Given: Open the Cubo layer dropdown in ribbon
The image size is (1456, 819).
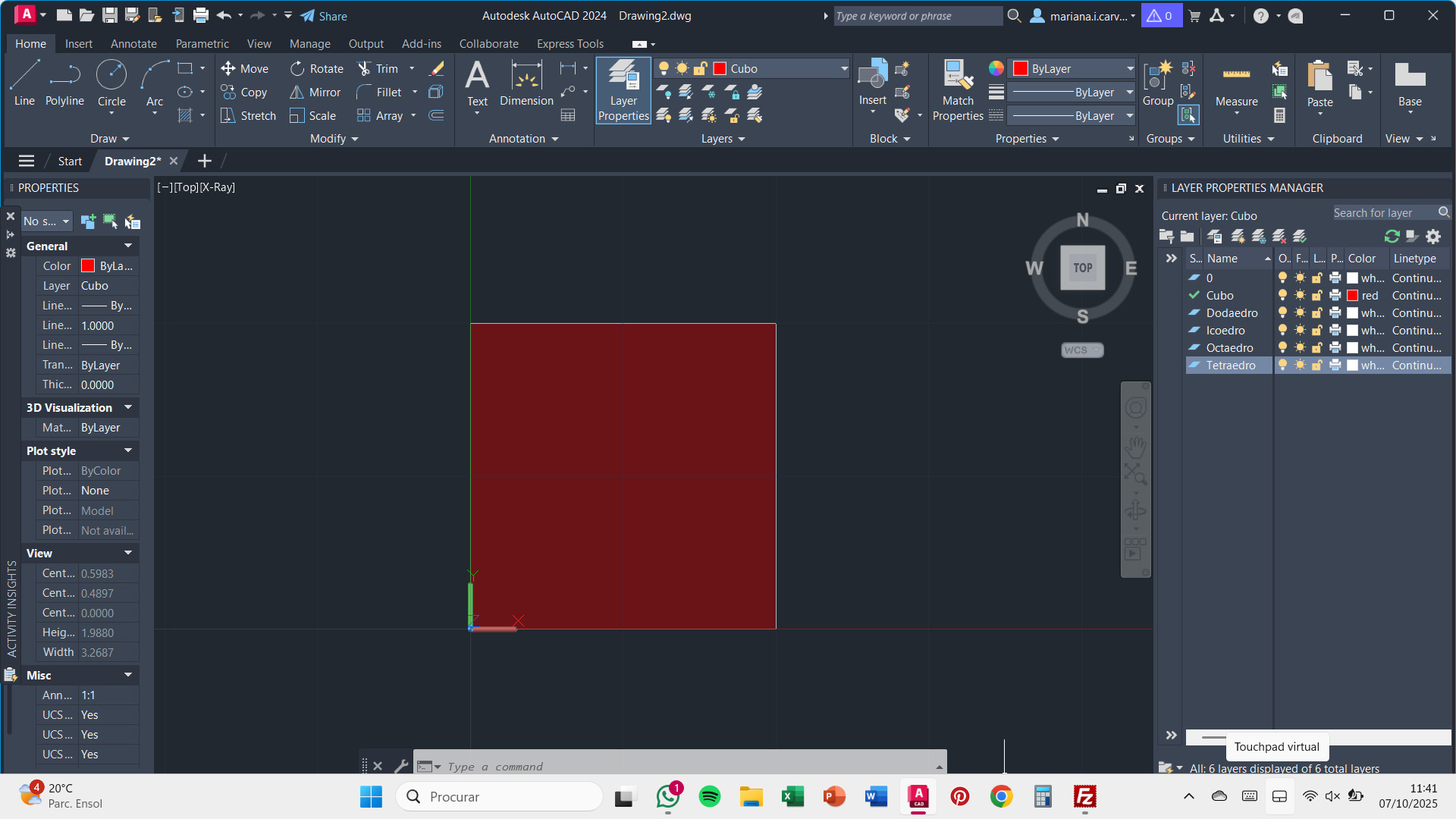Looking at the screenshot, I should click(x=843, y=69).
